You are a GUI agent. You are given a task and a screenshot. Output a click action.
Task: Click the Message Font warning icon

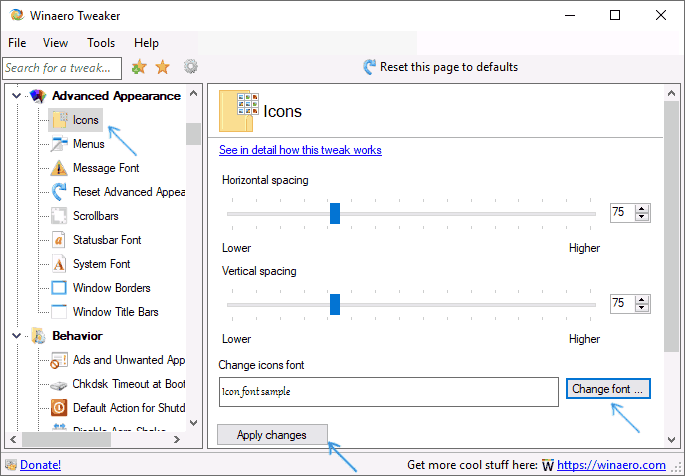(59, 168)
